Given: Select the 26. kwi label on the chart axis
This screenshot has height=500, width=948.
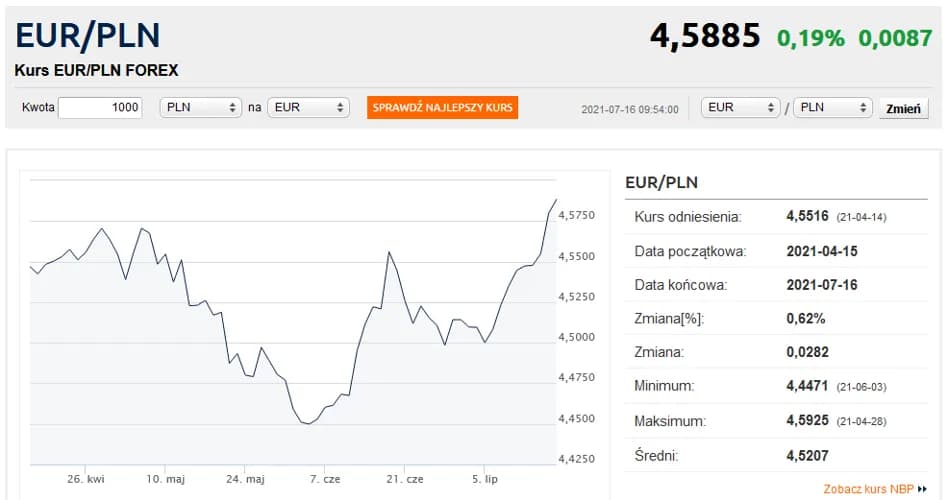Looking at the screenshot, I should [x=87, y=479].
